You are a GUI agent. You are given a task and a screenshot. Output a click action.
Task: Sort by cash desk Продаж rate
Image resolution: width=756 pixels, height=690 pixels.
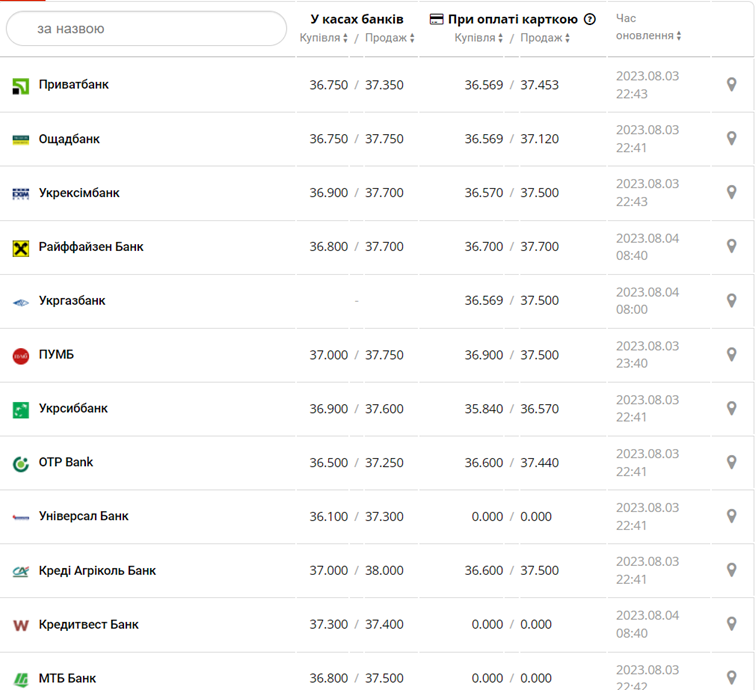click(390, 38)
